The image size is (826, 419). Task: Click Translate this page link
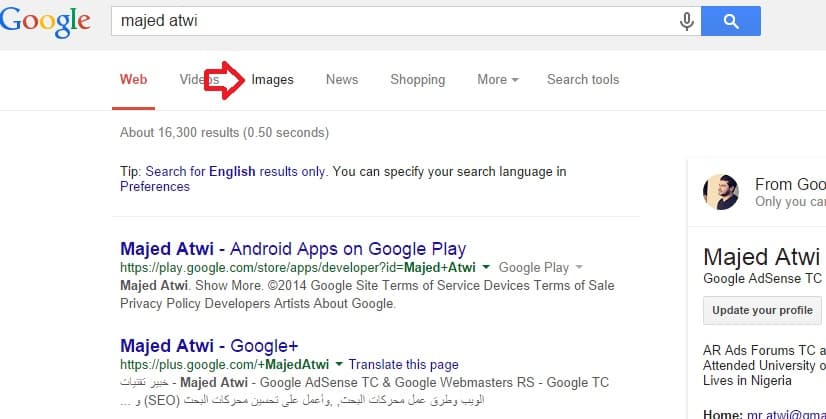click(x=404, y=364)
